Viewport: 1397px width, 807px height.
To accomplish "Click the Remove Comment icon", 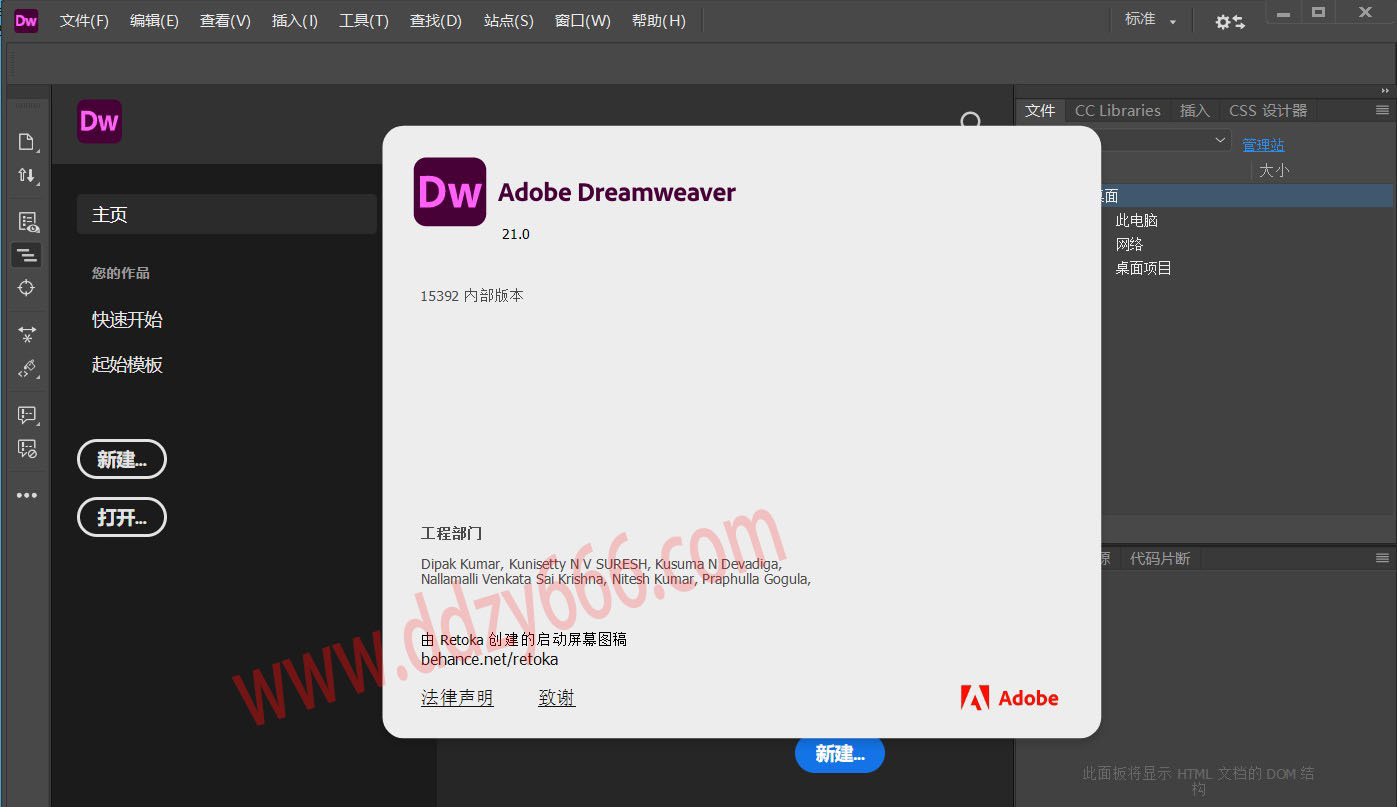I will point(27,448).
